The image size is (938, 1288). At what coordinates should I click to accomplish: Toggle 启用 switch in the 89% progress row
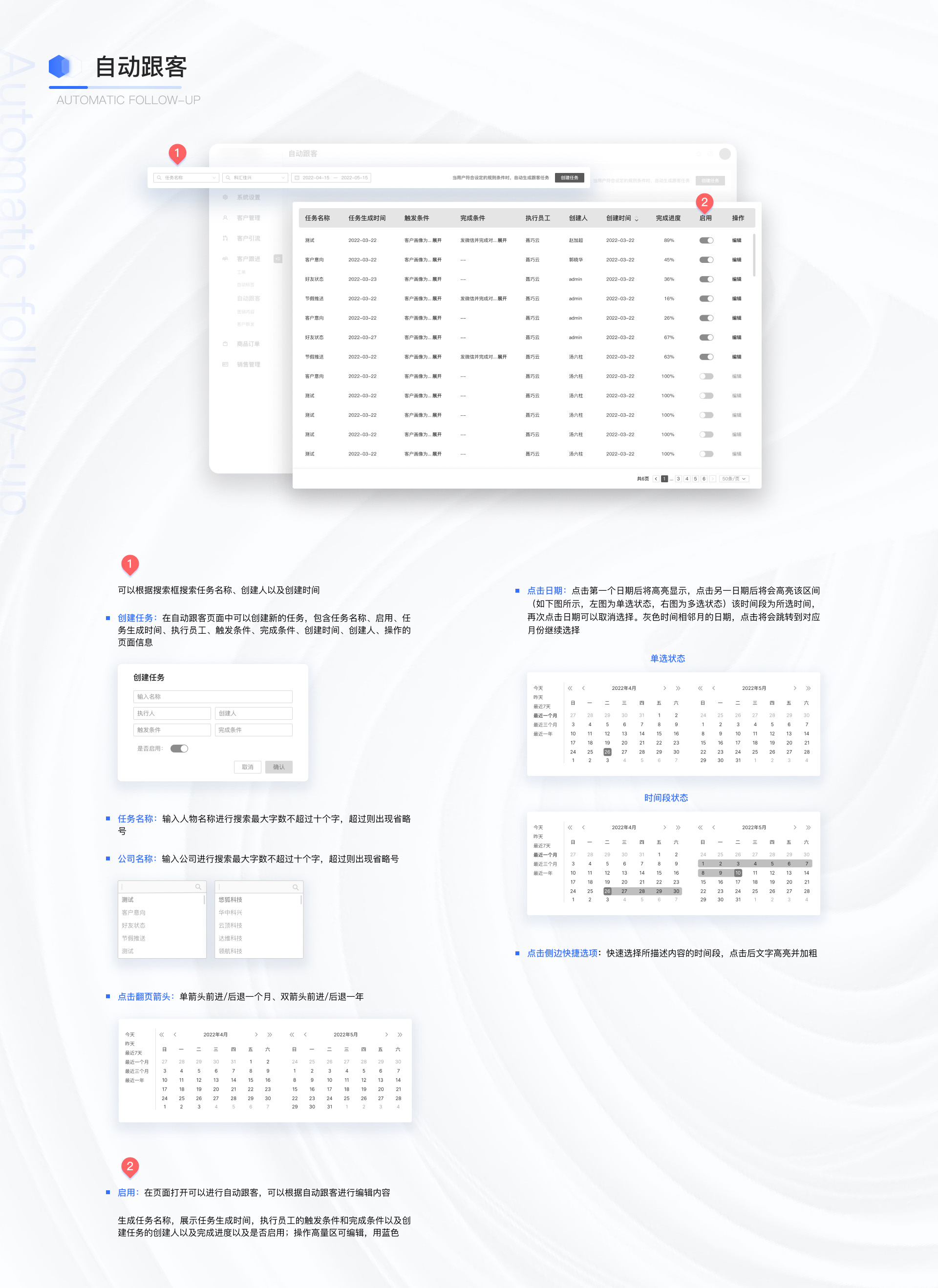pyautogui.click(x=706, y=240)
